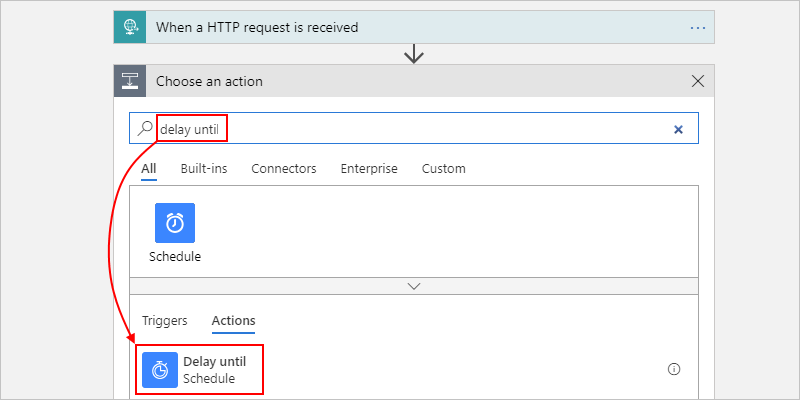Close the Choose an action panel
This screenshot has height=400, width=800.
coord(698,81)
